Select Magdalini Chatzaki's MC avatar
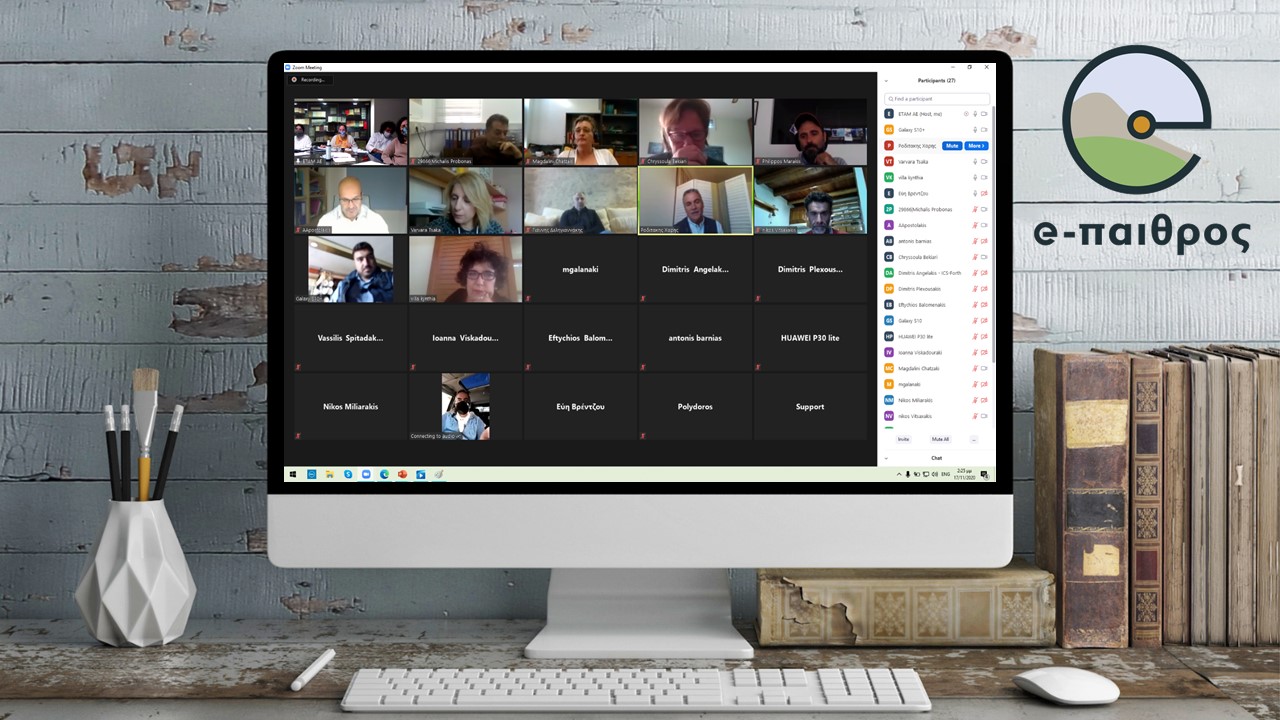1280x720 pixels. 889,368
